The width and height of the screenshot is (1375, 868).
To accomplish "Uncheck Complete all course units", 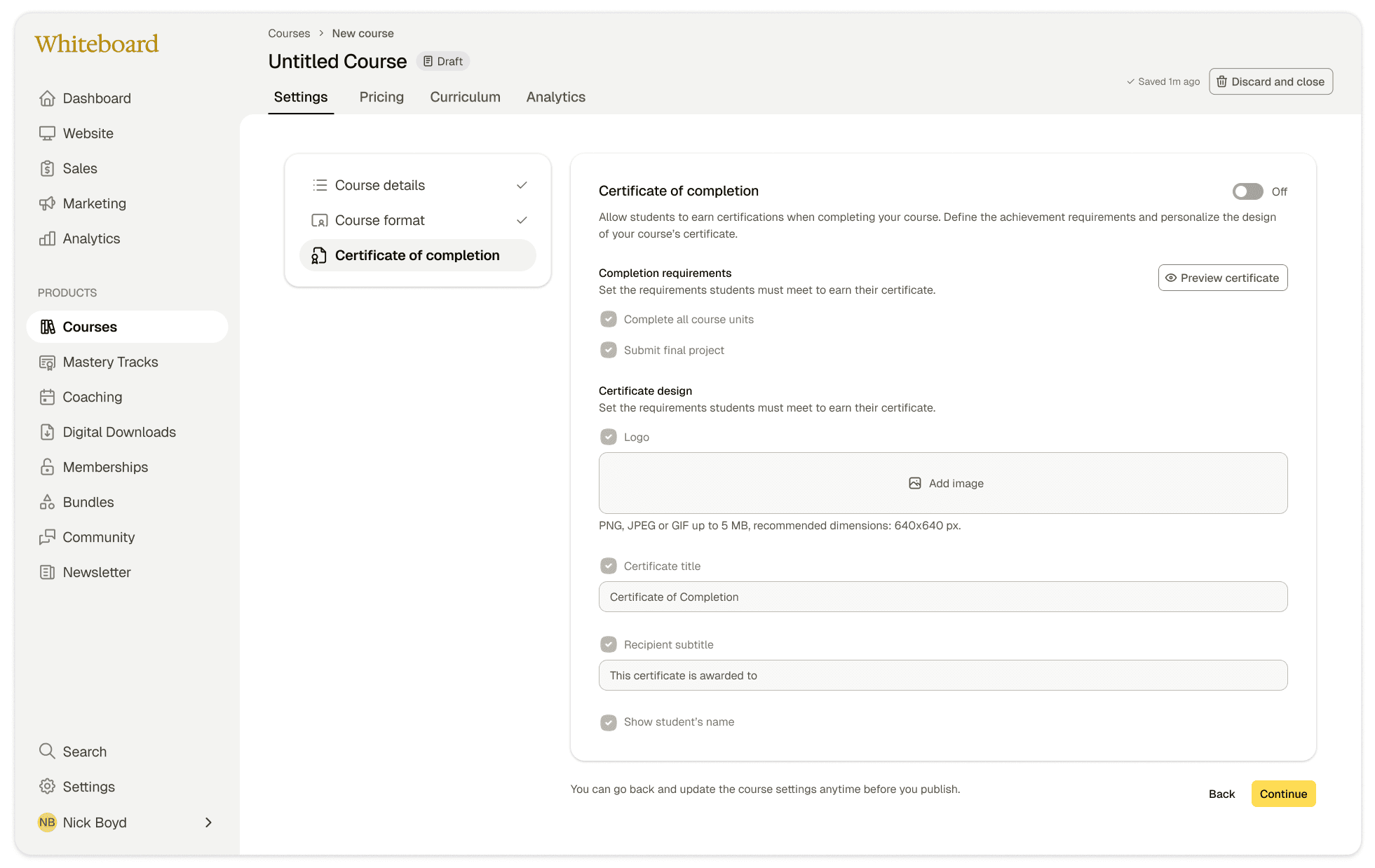I will [x=608, y=319].
